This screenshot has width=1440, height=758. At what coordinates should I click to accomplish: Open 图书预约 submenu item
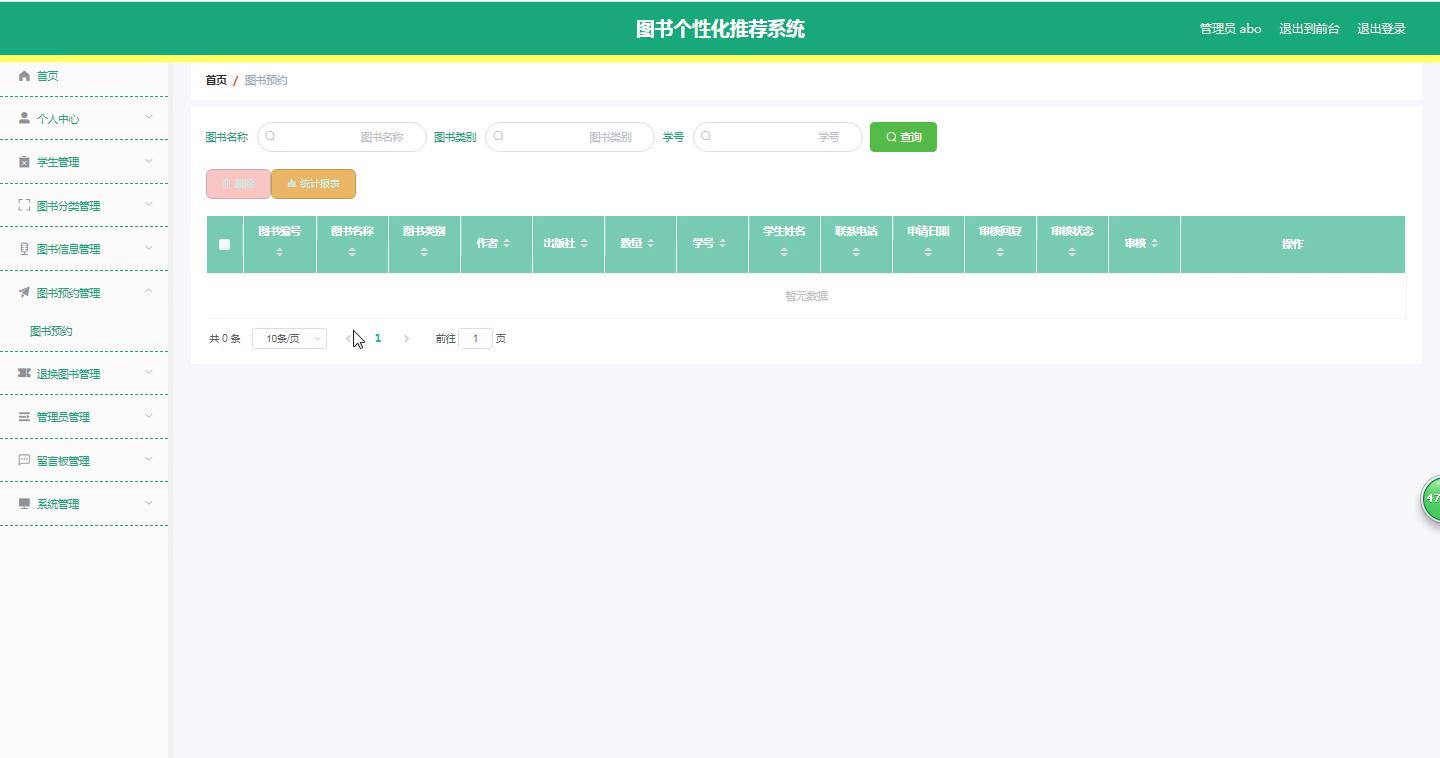pyautogui.click(x=51, y=331)
